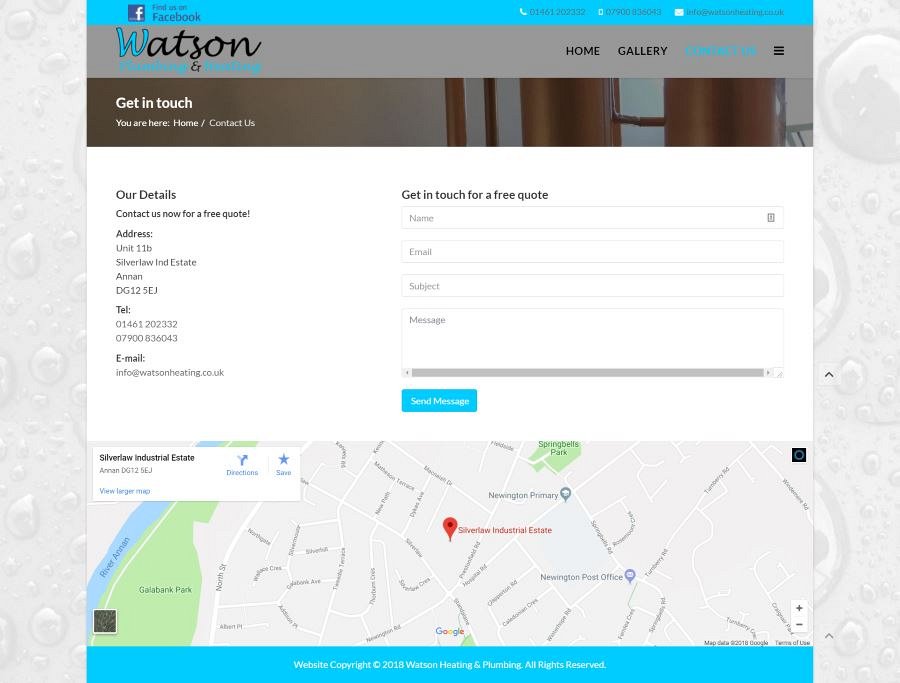
Task: Click the Find us on Facebook icon
Action: (164, 12)
